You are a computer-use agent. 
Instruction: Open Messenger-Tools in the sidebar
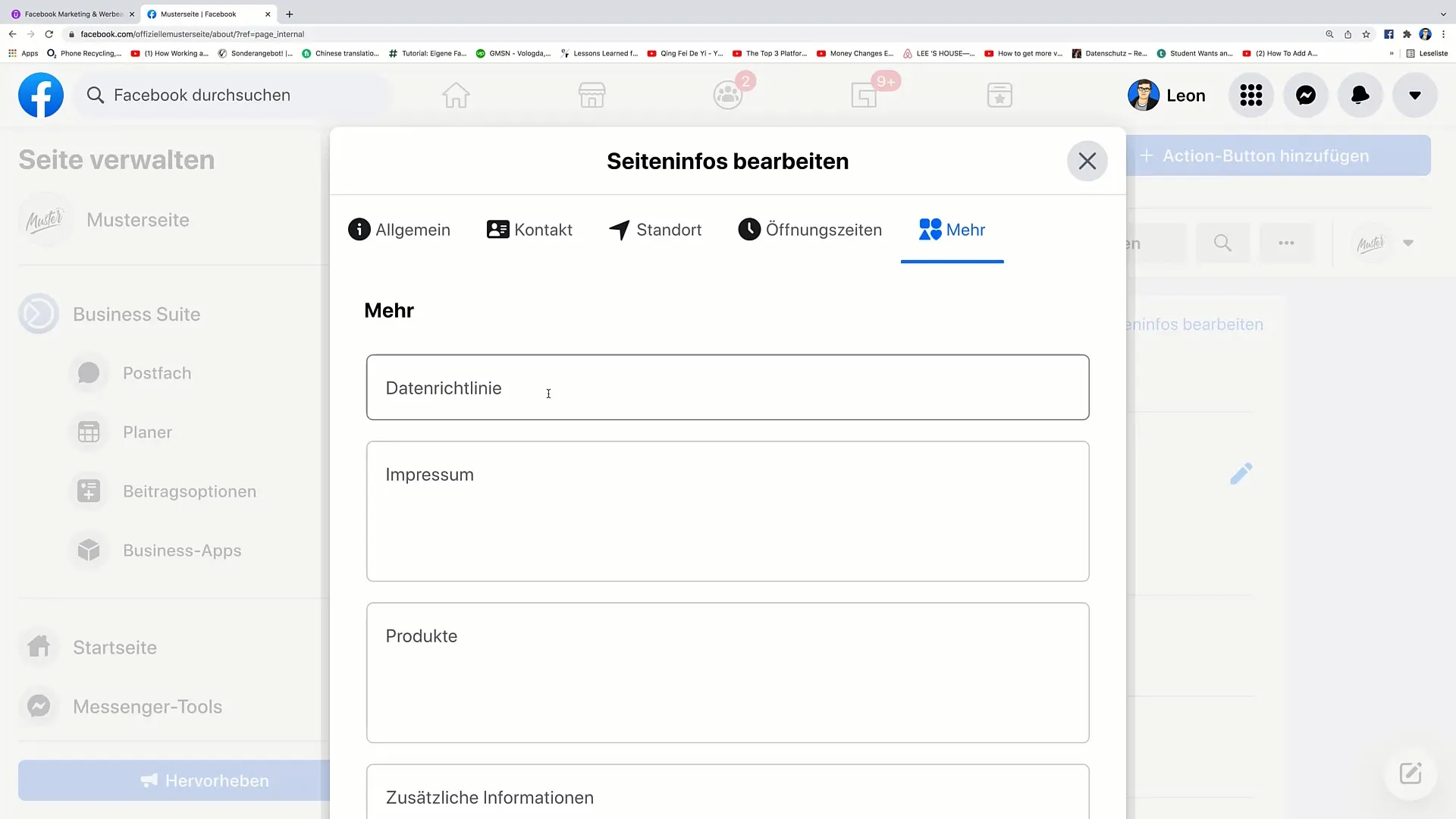pos(147,707)
